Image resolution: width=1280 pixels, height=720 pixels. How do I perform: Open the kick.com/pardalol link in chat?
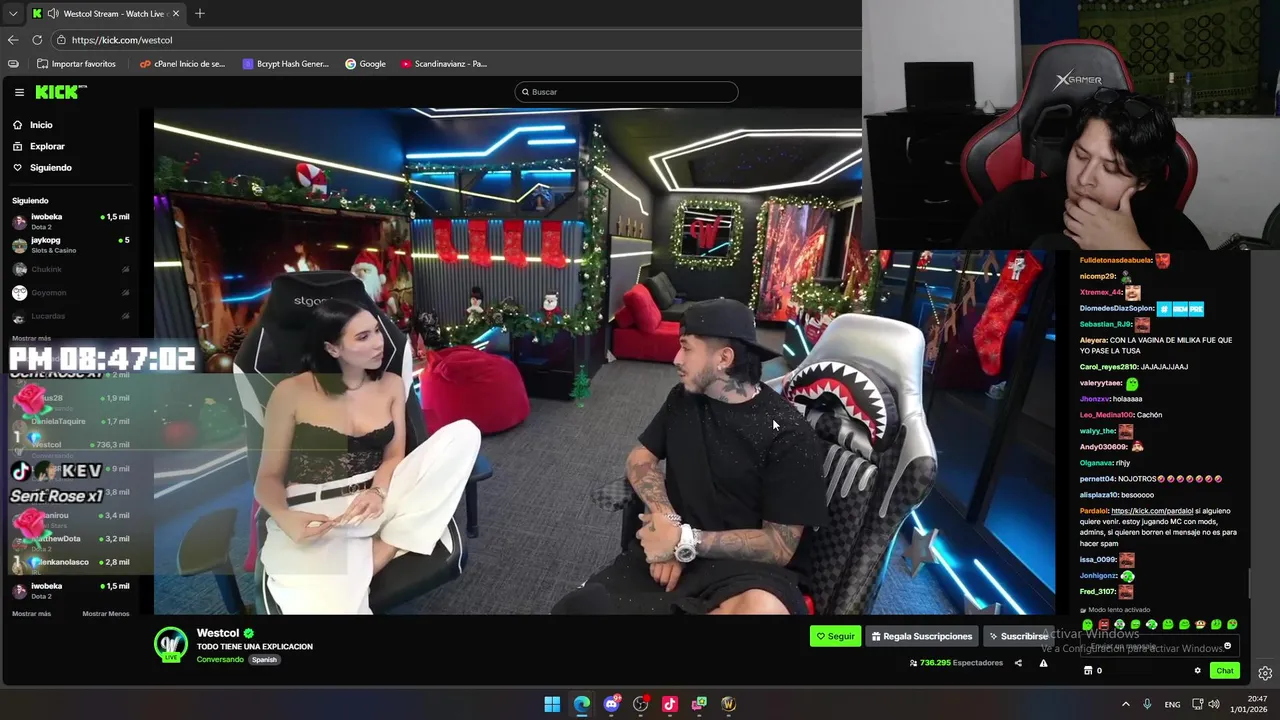(x=1152, y=511)
